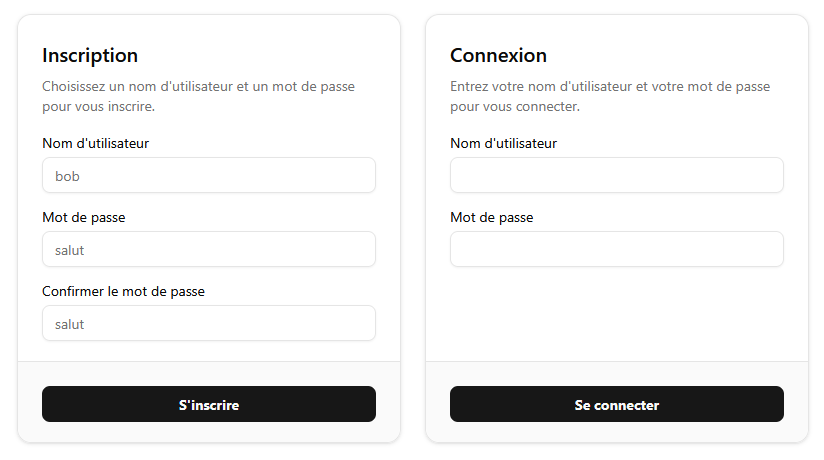The image size is (824, 460).
Task: Click "Nom d'utilisateur" label in Inscription card
Action: coord(95,143)
